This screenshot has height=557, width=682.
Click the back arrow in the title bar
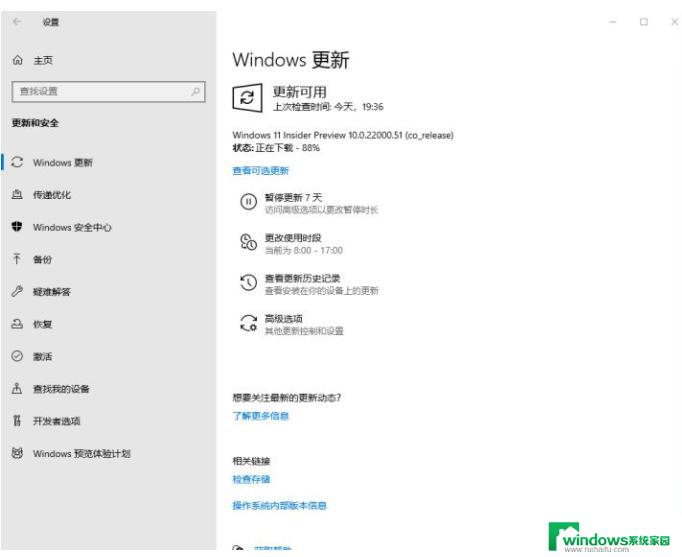[x=17, y=21]
